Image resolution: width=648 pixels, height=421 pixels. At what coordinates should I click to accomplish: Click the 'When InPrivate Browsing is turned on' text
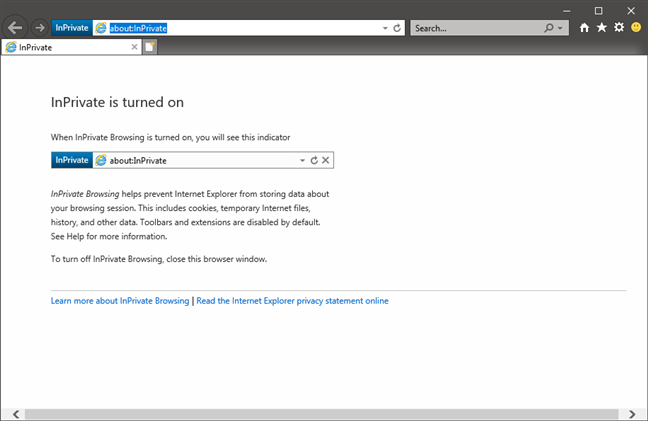[170, 137]
